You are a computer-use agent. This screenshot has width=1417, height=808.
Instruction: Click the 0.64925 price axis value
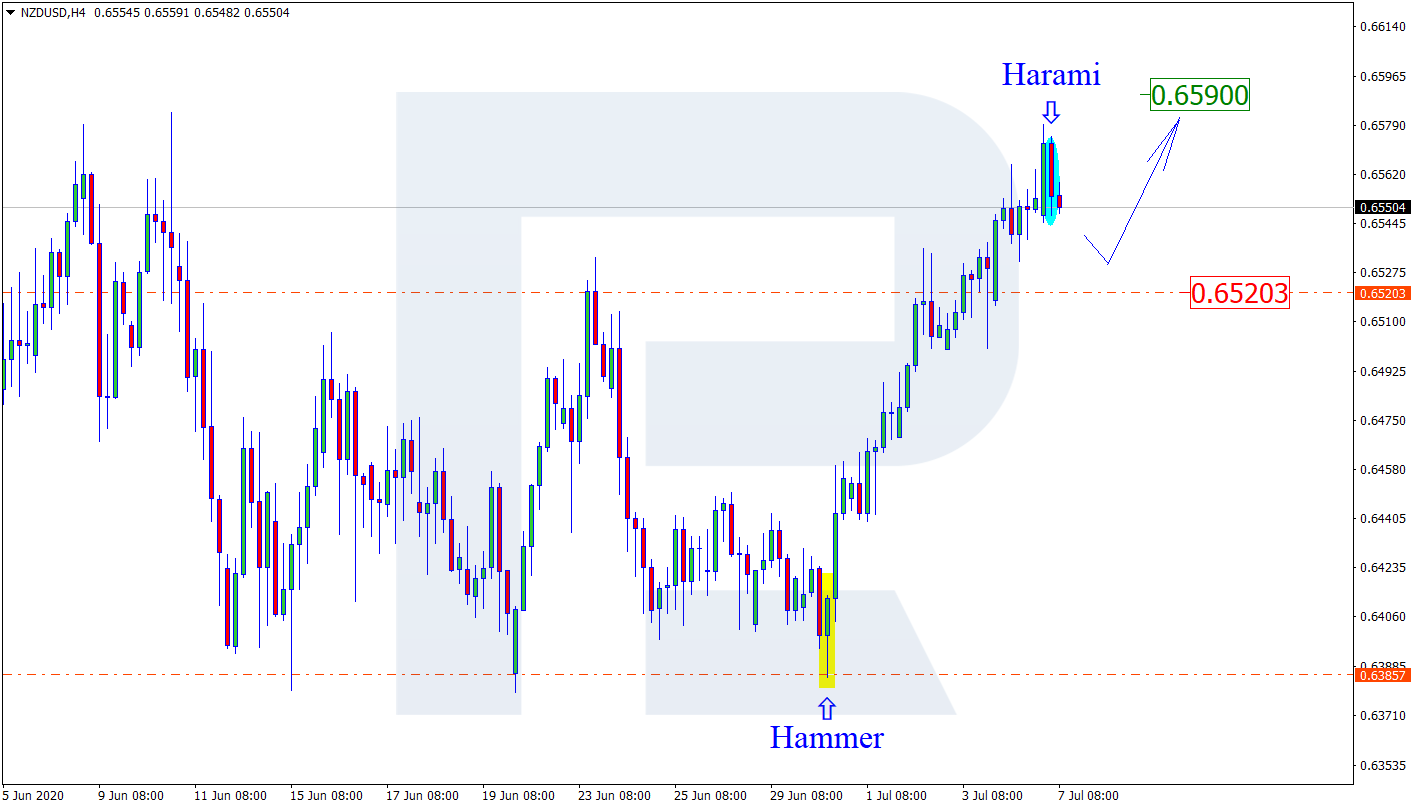click(x=1384, y=371)
